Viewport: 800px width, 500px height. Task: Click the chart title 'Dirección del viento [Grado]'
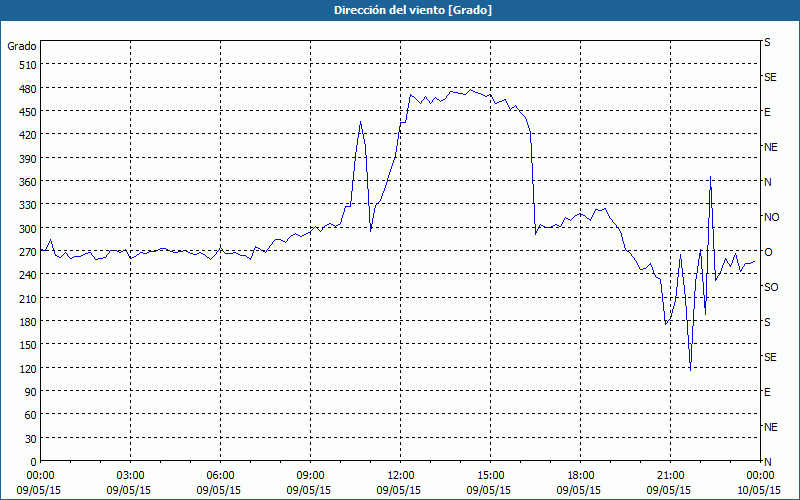[x=413, y=10]
